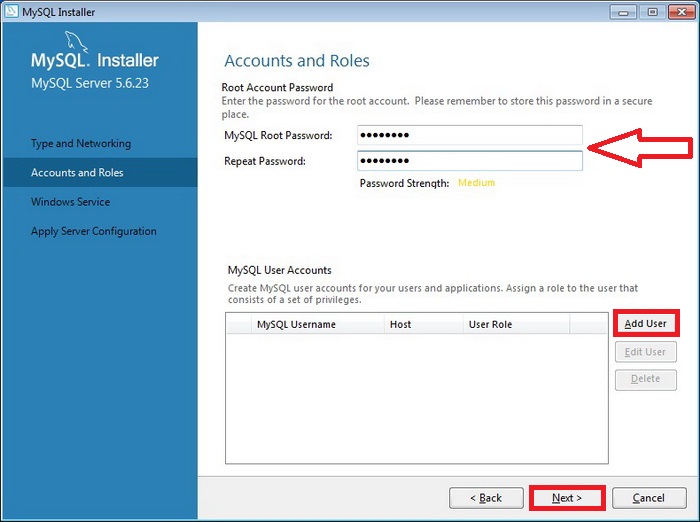Minimize the MySQL Installer window

[x=623, y=12]
